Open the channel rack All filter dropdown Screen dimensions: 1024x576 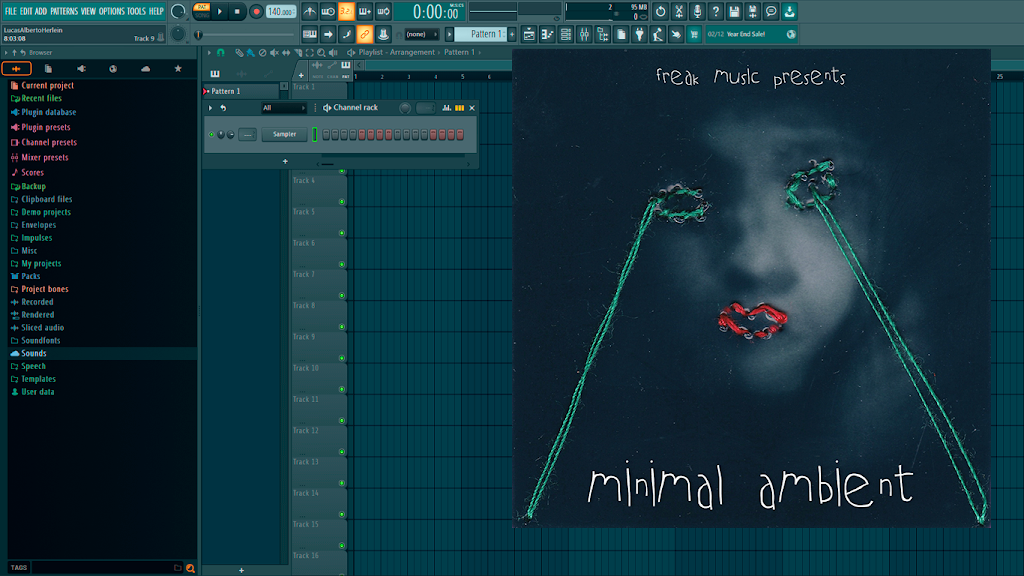click(283, 108)
